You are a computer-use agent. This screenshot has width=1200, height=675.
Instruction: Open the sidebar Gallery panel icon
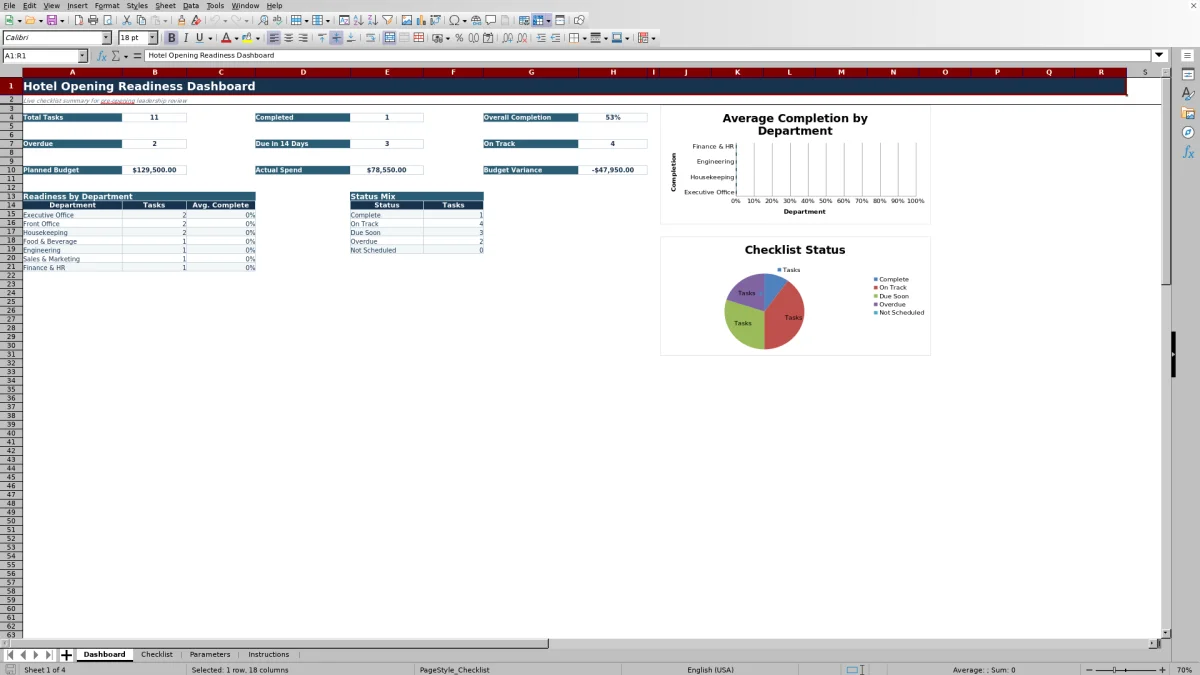[x=1188, y=113]
